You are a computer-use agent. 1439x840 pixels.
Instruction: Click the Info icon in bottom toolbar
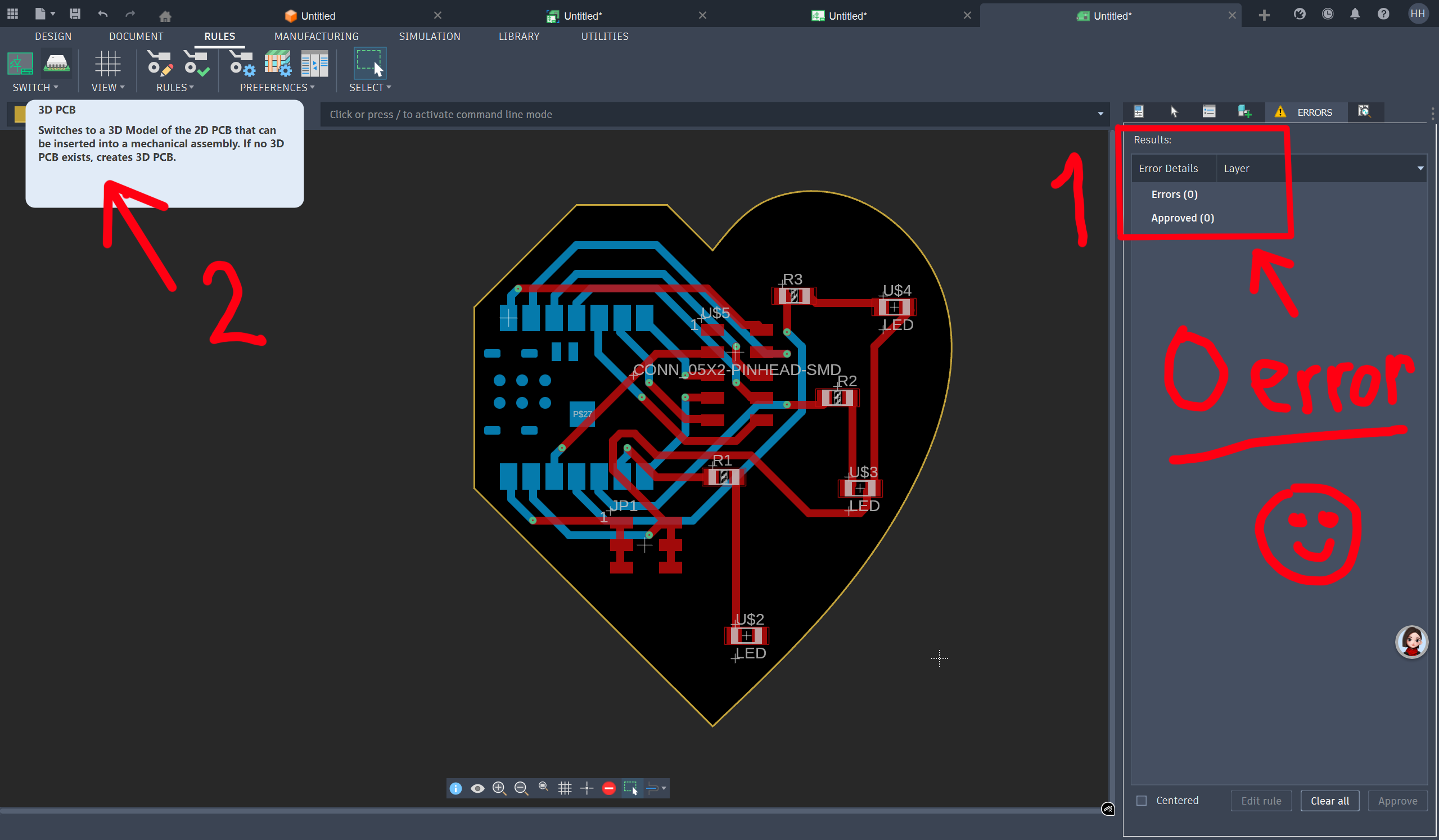455,788
